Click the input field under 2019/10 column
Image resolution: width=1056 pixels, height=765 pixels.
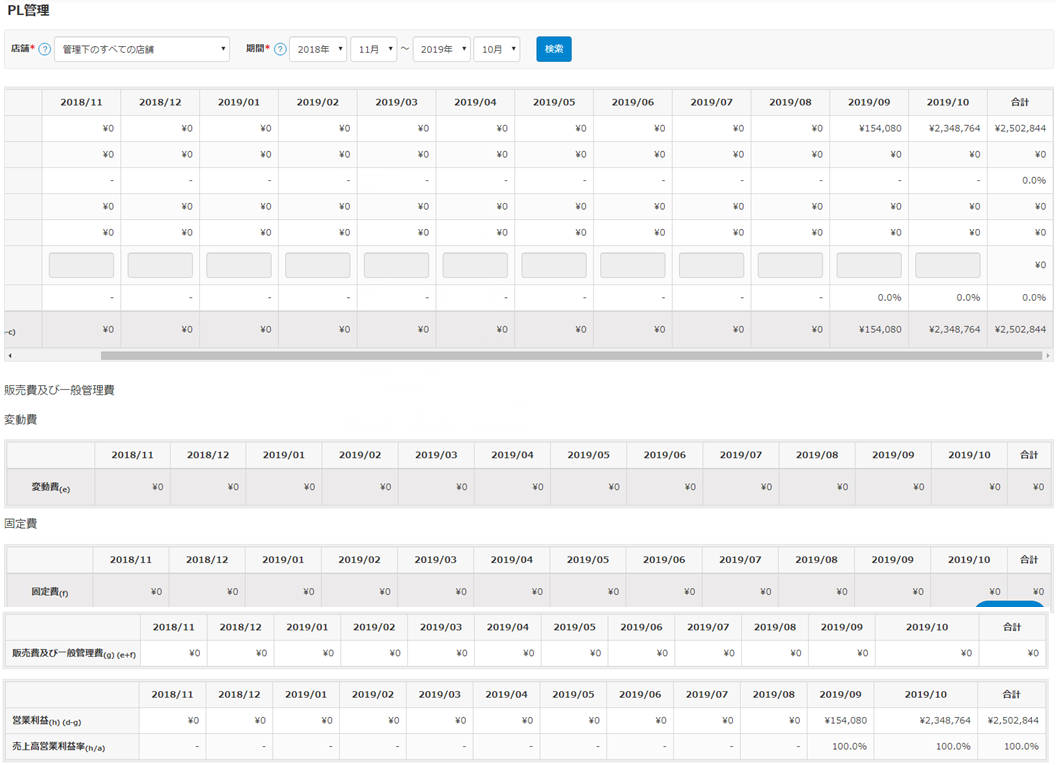click(x=948, y=265)
